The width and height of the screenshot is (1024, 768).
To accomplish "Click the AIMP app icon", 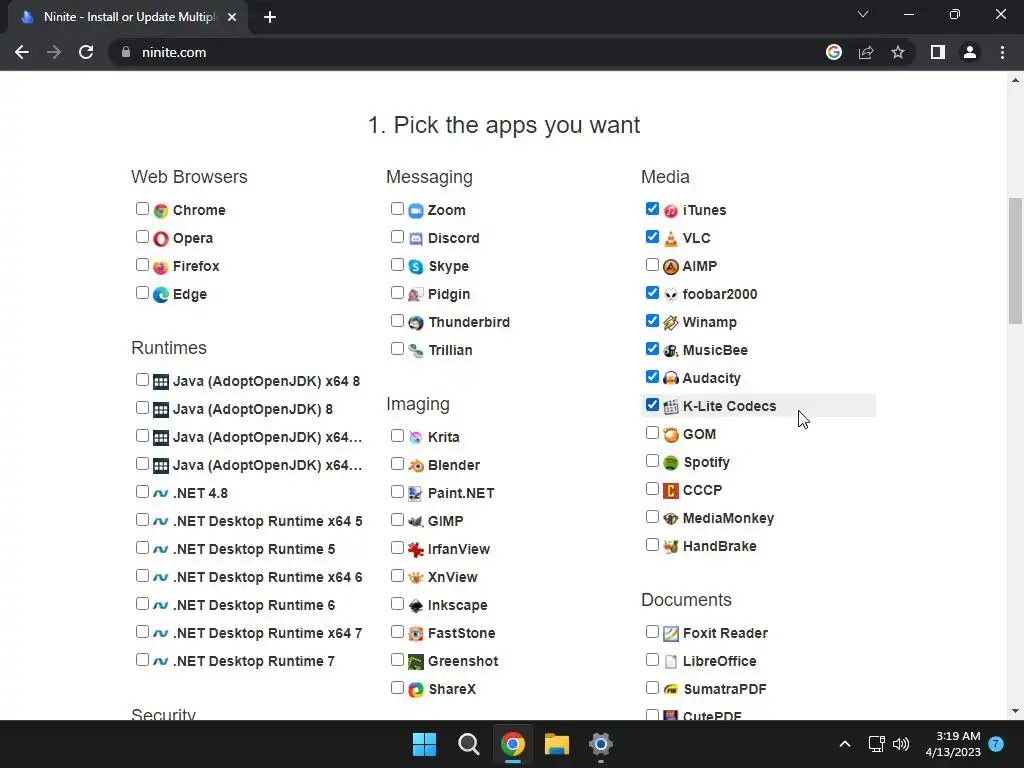I will [671, 266].
